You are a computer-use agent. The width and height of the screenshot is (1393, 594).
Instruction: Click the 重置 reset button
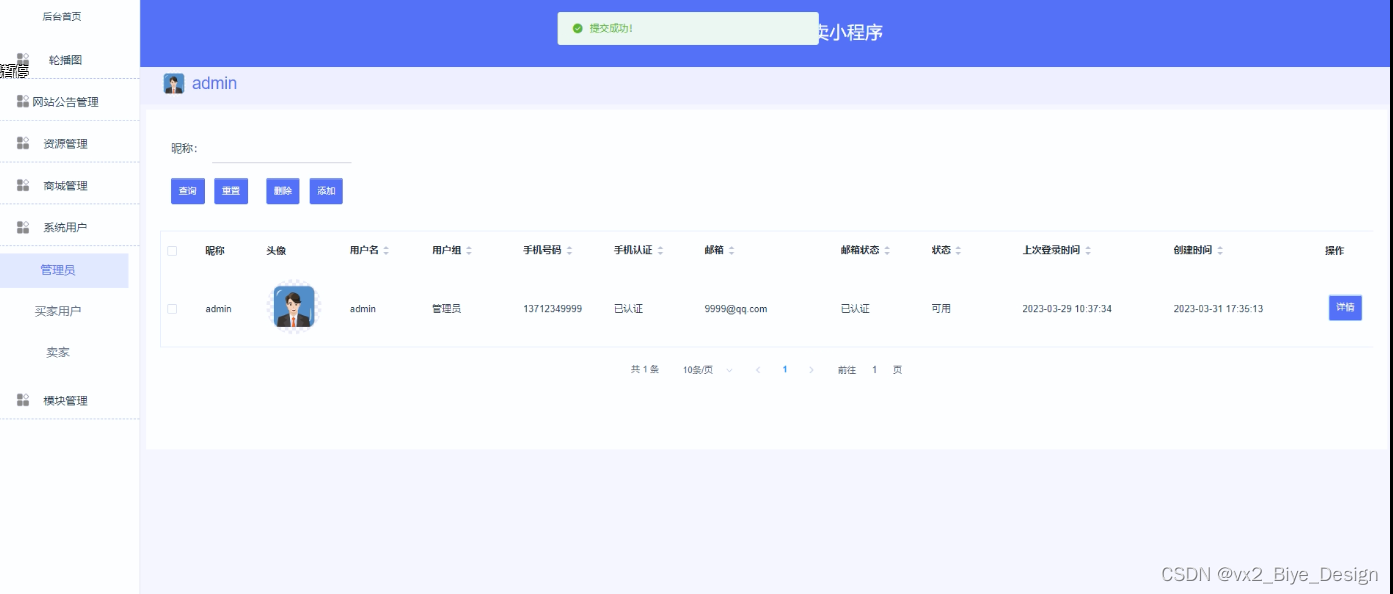tap(231, 191)
